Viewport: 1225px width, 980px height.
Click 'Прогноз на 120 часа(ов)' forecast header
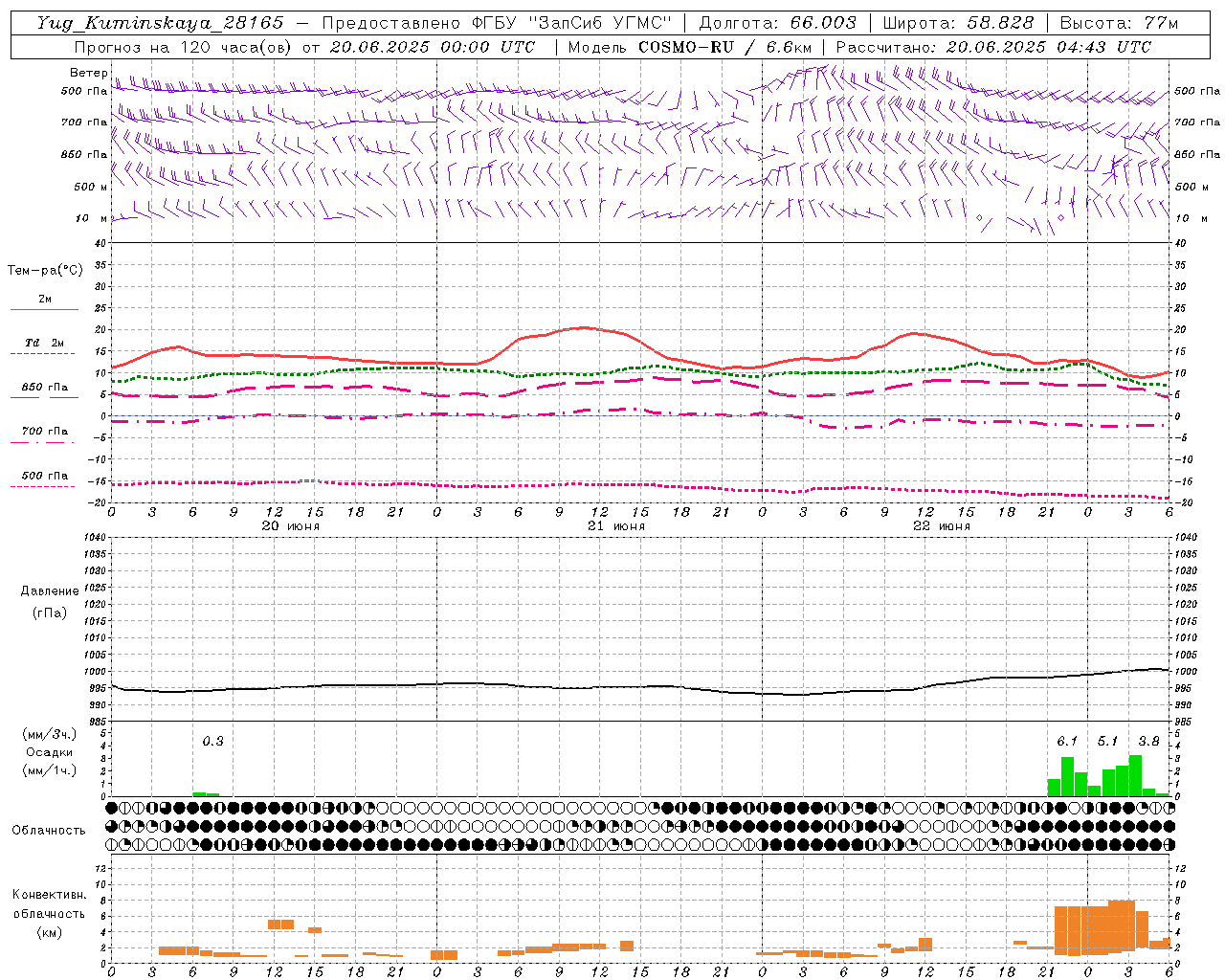pyautogui.click(x=184, y=47)
